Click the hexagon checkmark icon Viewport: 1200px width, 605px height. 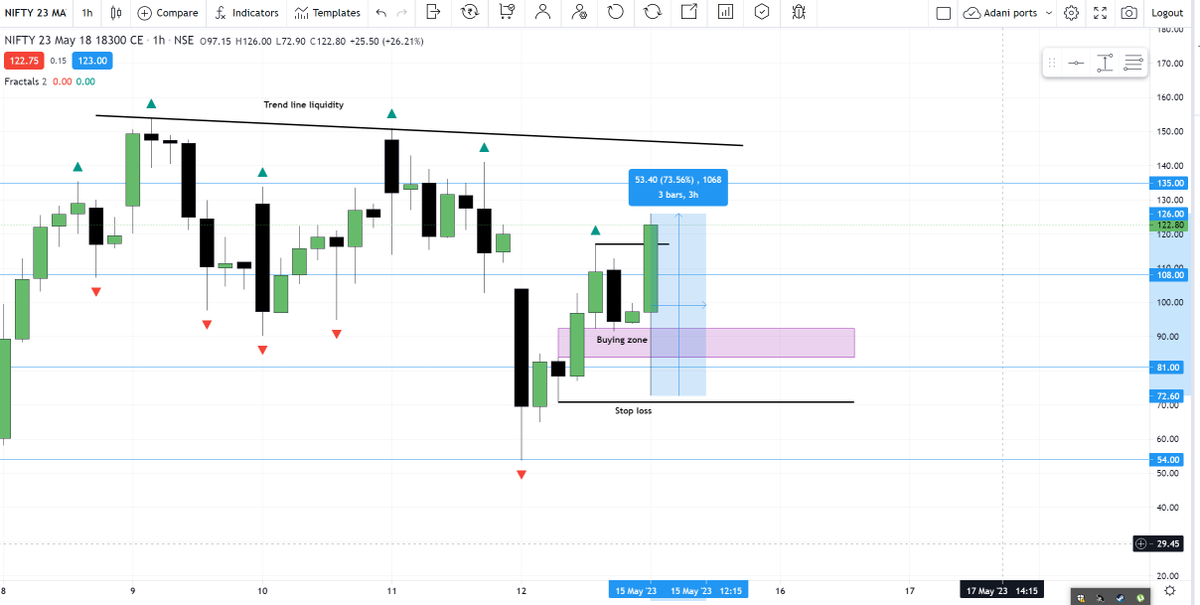pyautogui.click(x=762, y=13)
